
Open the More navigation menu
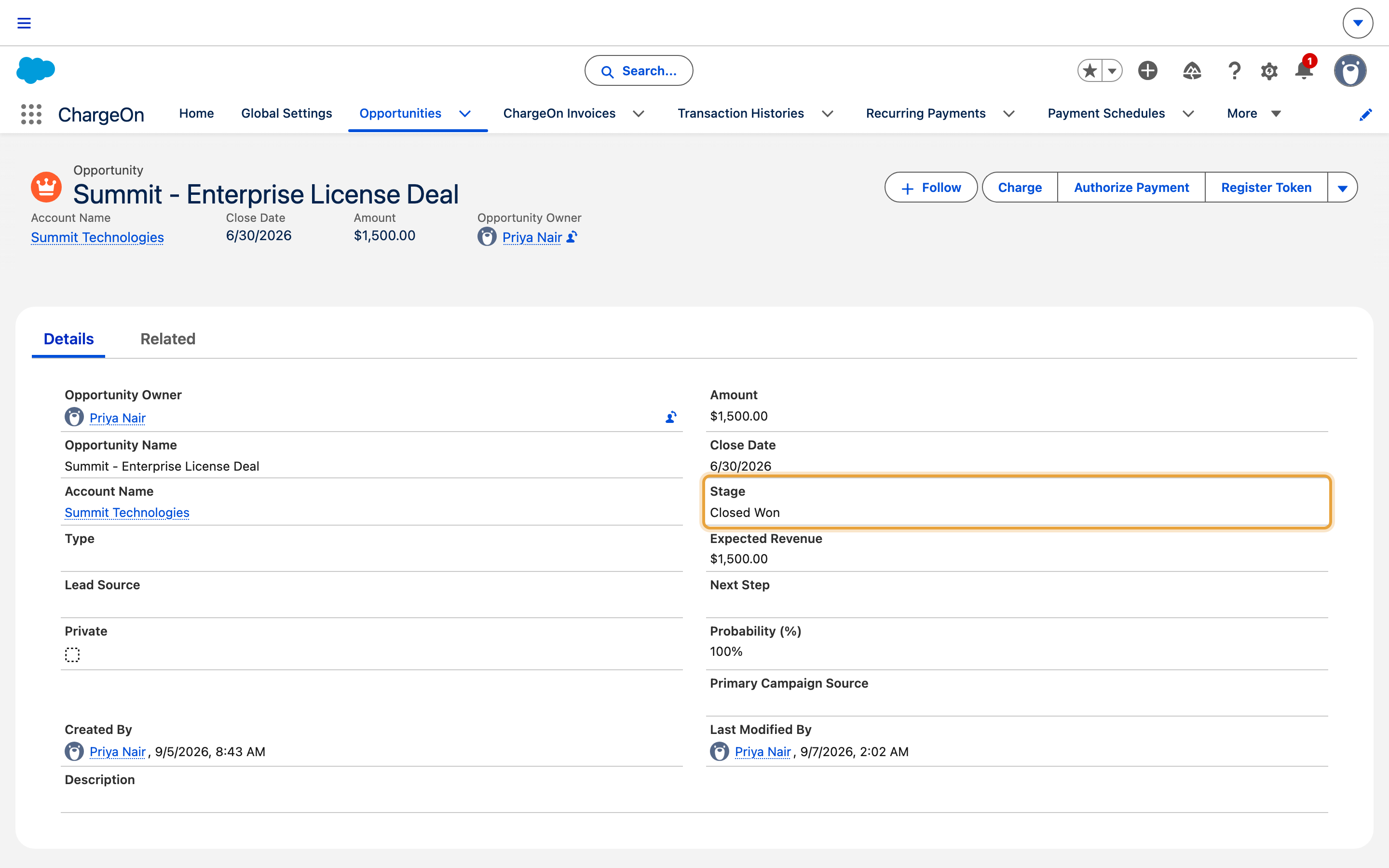[x=1253, y=114]
